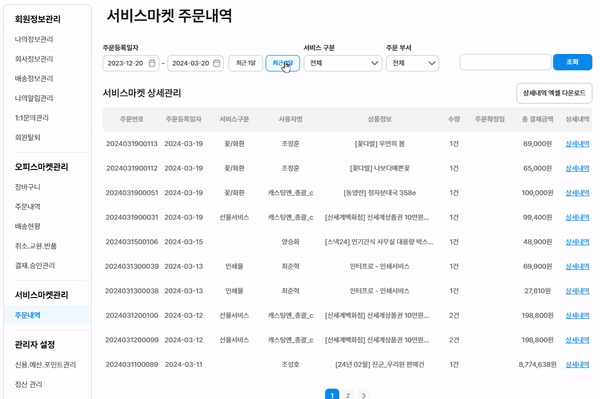Click product [꽃다발] 우연히 봄

tap(380, 144)
